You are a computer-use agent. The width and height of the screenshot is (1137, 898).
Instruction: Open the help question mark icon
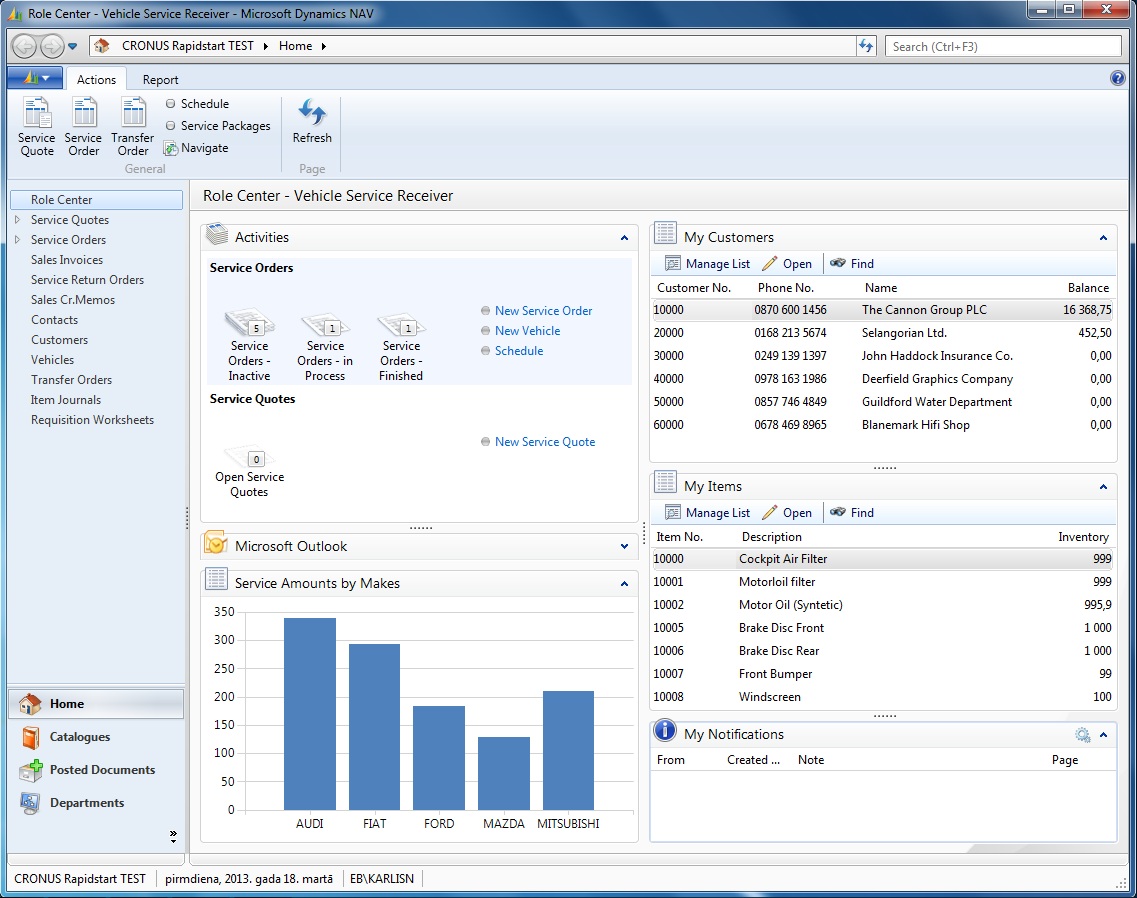pos(1117,78)
